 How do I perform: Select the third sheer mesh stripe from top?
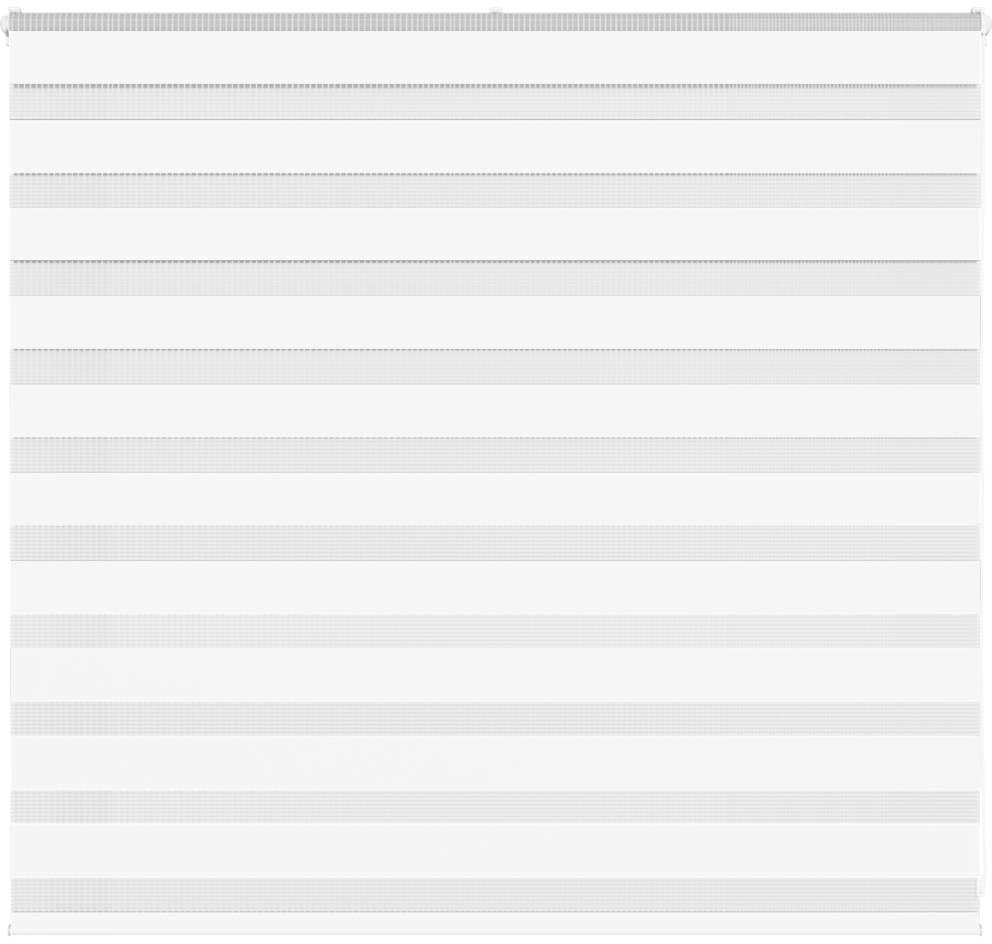coord(495,278)
